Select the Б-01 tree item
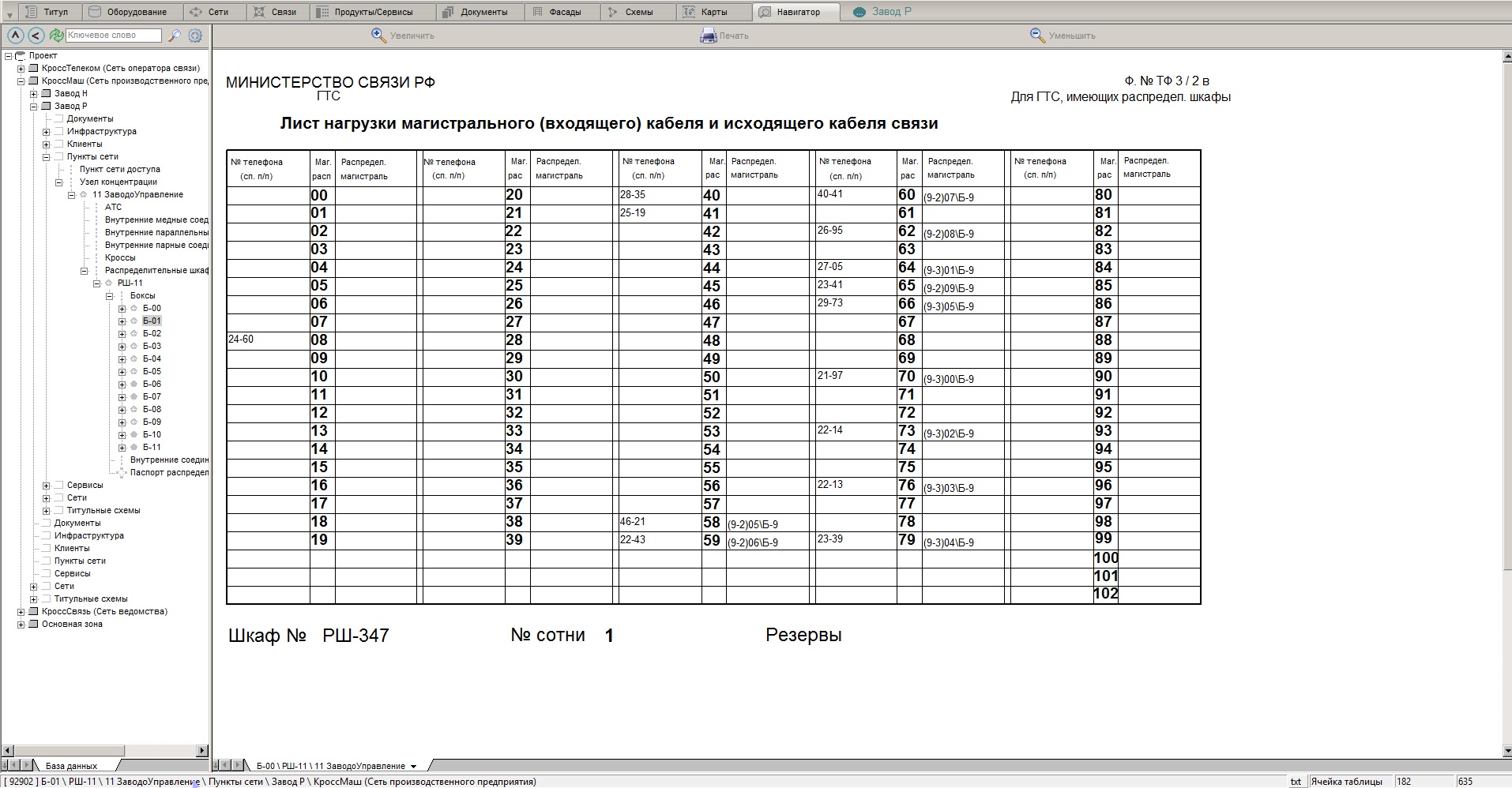This screenshot has height=788, width=1512. coord(152,321)
